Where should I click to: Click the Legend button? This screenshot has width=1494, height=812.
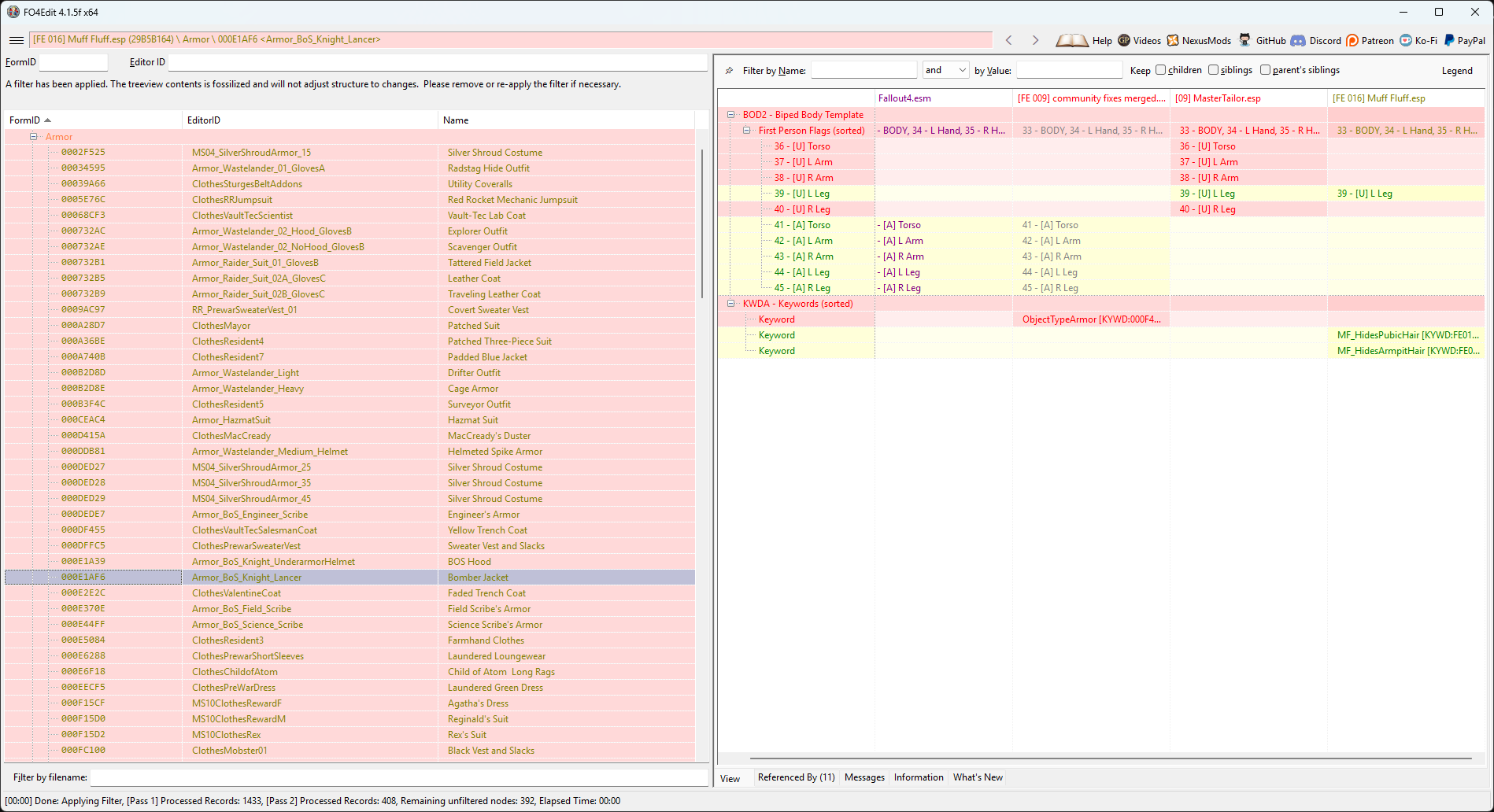tap(1457, 71)
